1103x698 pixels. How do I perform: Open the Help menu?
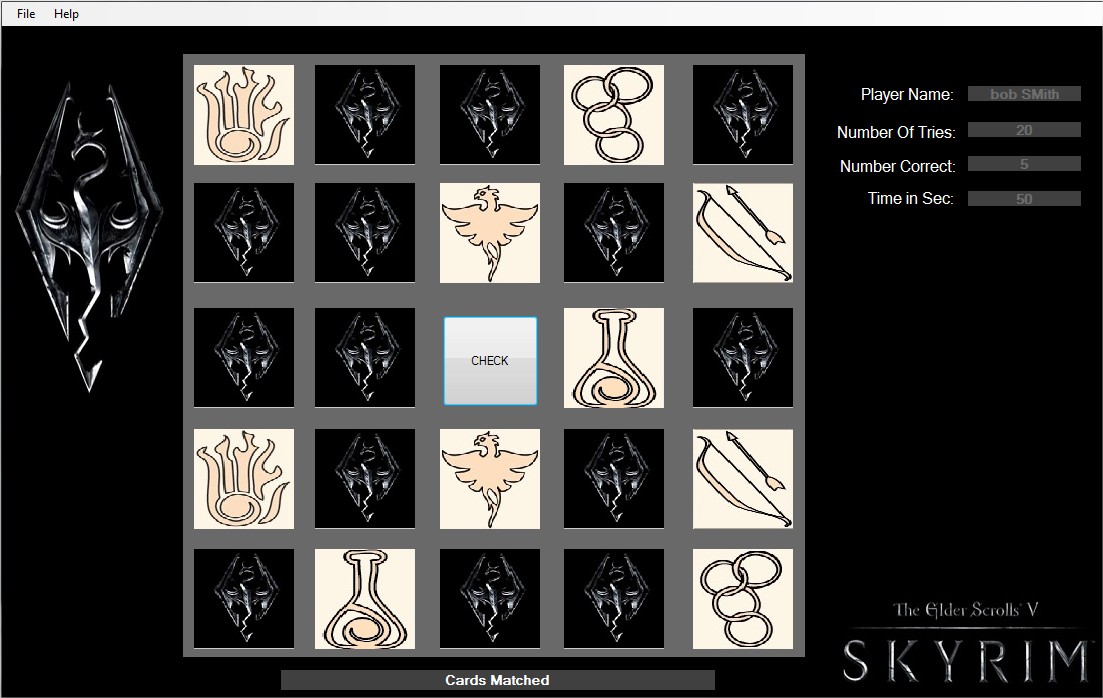[66, 14]
